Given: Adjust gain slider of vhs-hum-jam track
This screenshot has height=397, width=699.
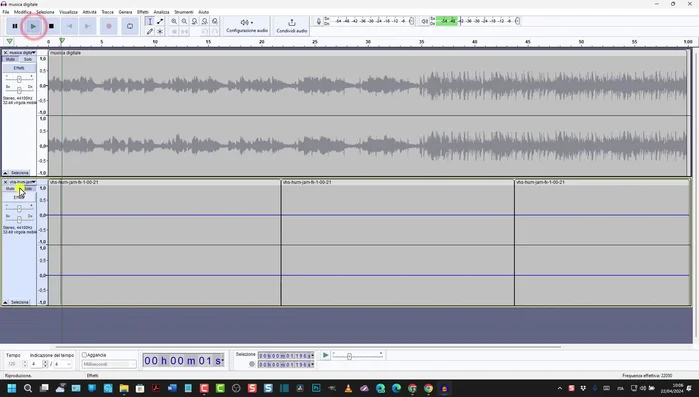Looking at the screenshot, I should click(19, 209).
